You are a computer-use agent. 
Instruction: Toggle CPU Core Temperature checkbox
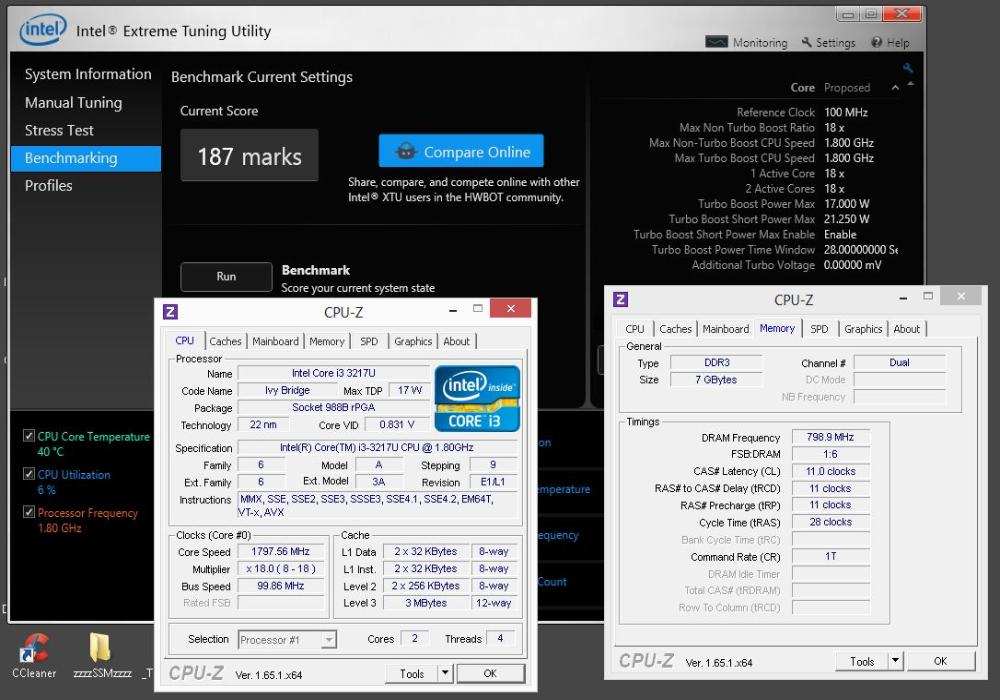click(x=29, y=435)
